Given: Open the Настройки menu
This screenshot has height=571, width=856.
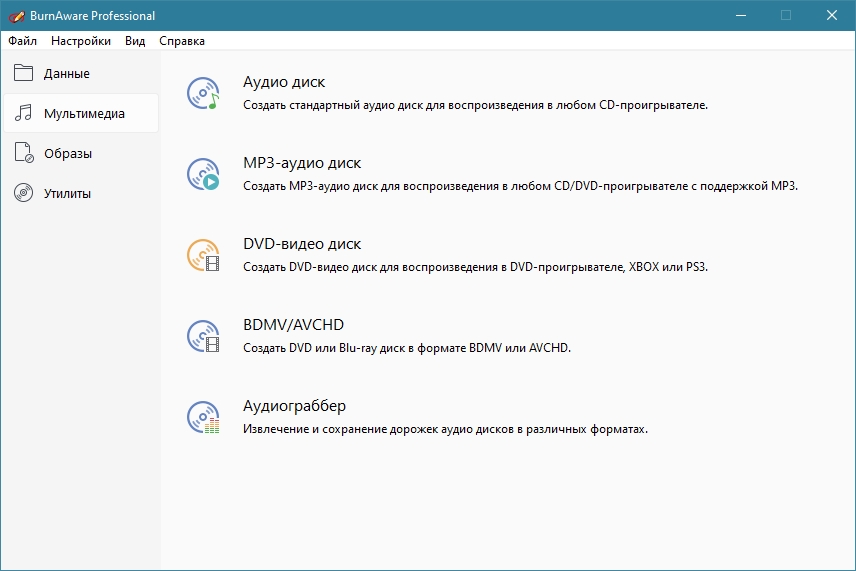Looking at the screenshot, I should (x=81, y=41).
